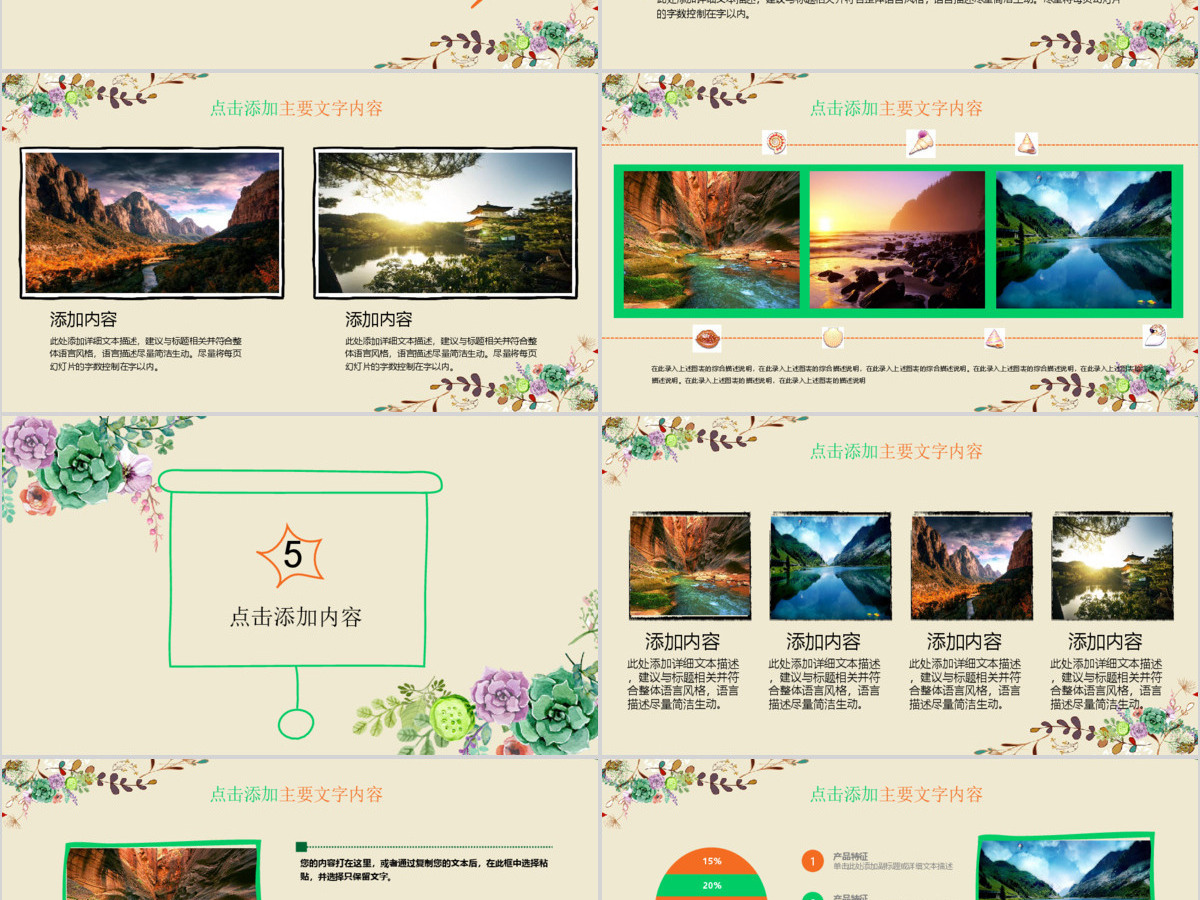Viewport: 1200px width, 900px height.
Task: Select the brown scallop shell icon below the canyon stream photo
Action: coord(707,338)
